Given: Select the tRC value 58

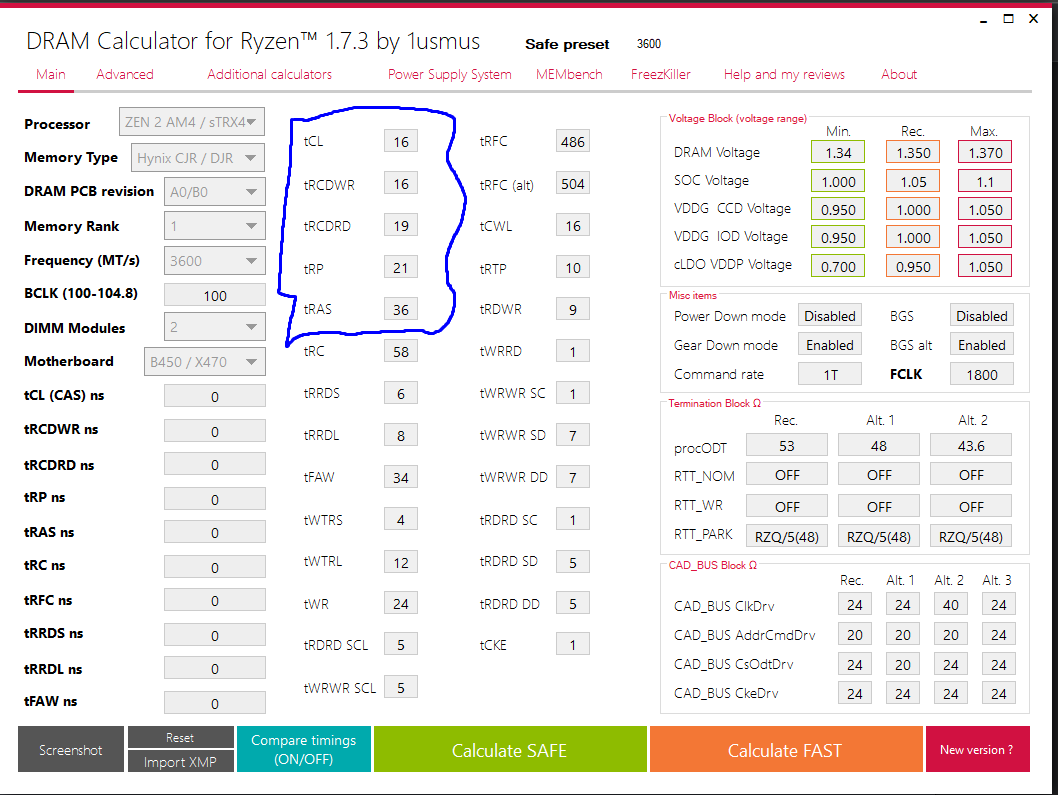Looking at the screenshot, I should 401,352.
